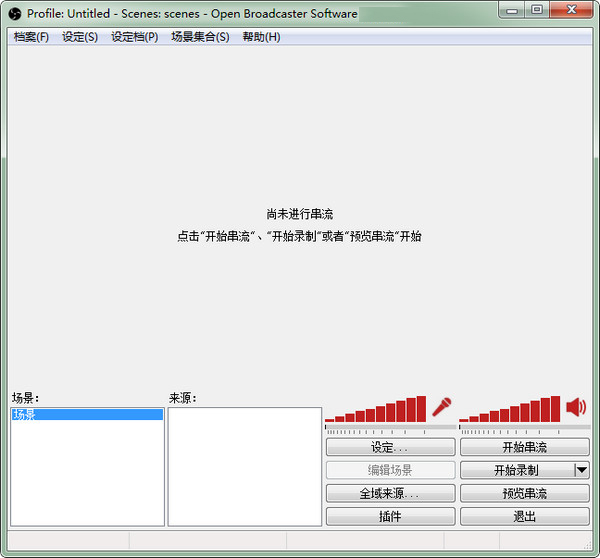
Task: Quit via the 退出 button
Action: click(x=525, y=517)
